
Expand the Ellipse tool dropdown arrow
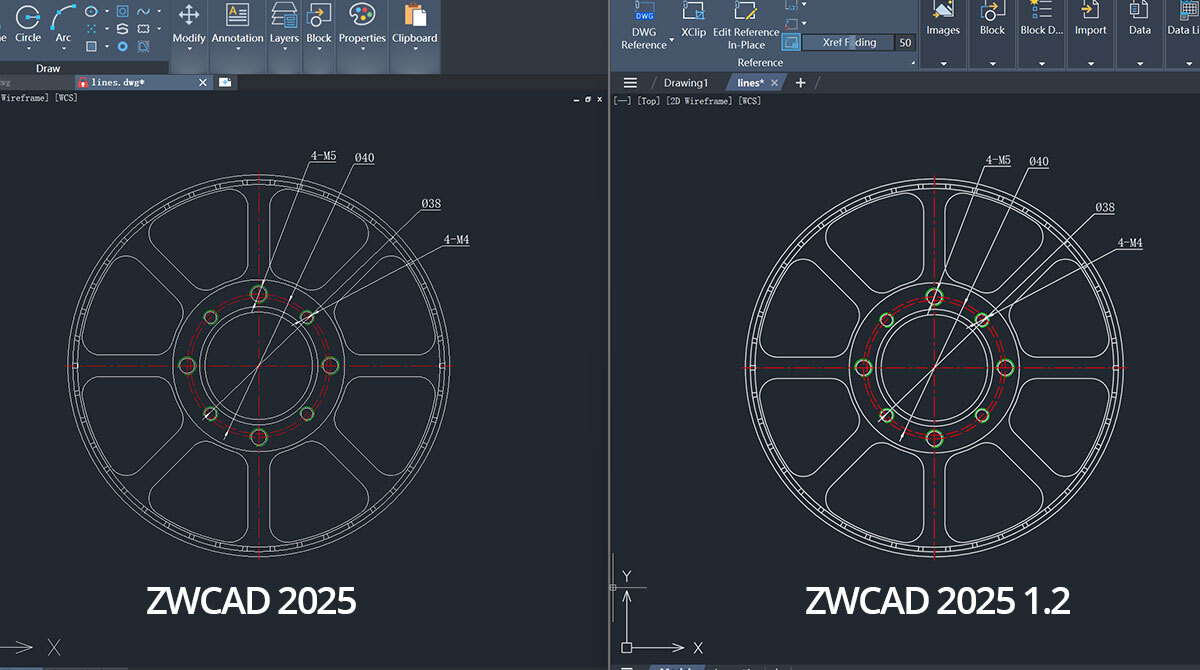(x=106, y=12)
